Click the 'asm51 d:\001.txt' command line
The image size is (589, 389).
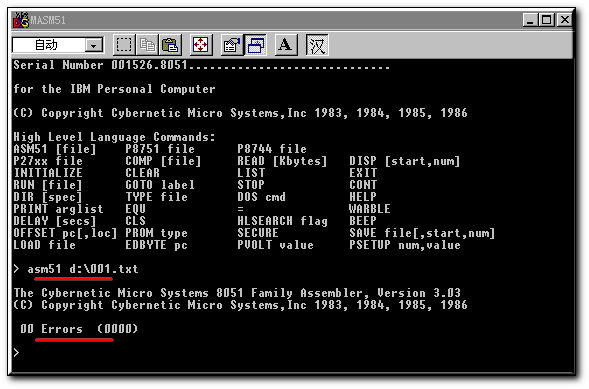click(83, 269)
